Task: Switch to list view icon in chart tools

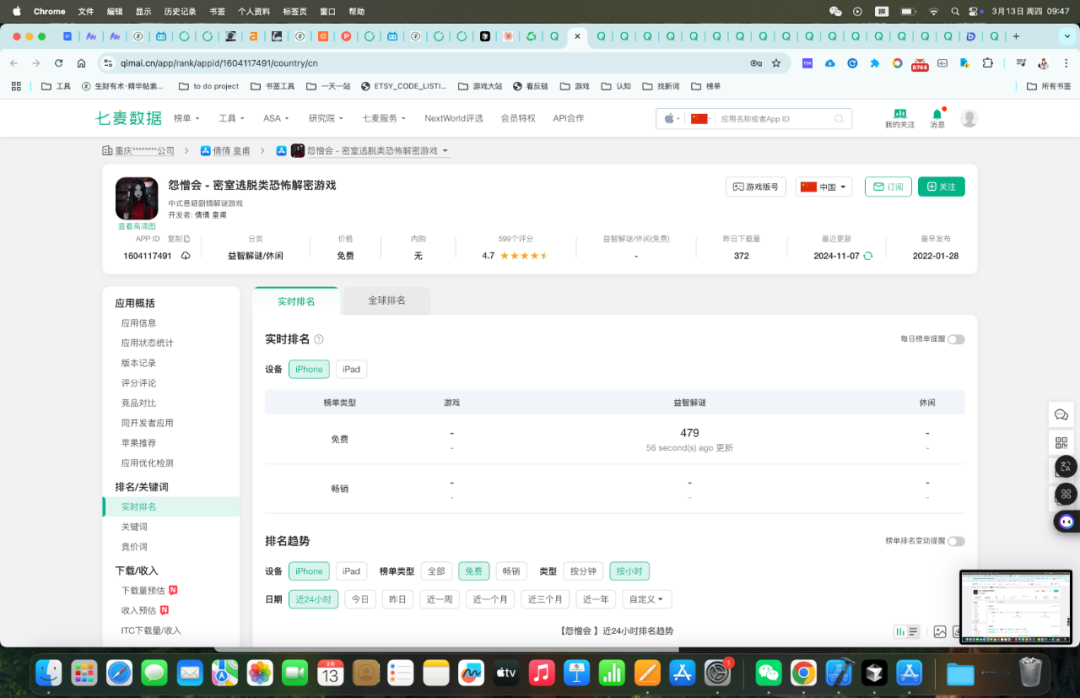Action: click(913, 631)
